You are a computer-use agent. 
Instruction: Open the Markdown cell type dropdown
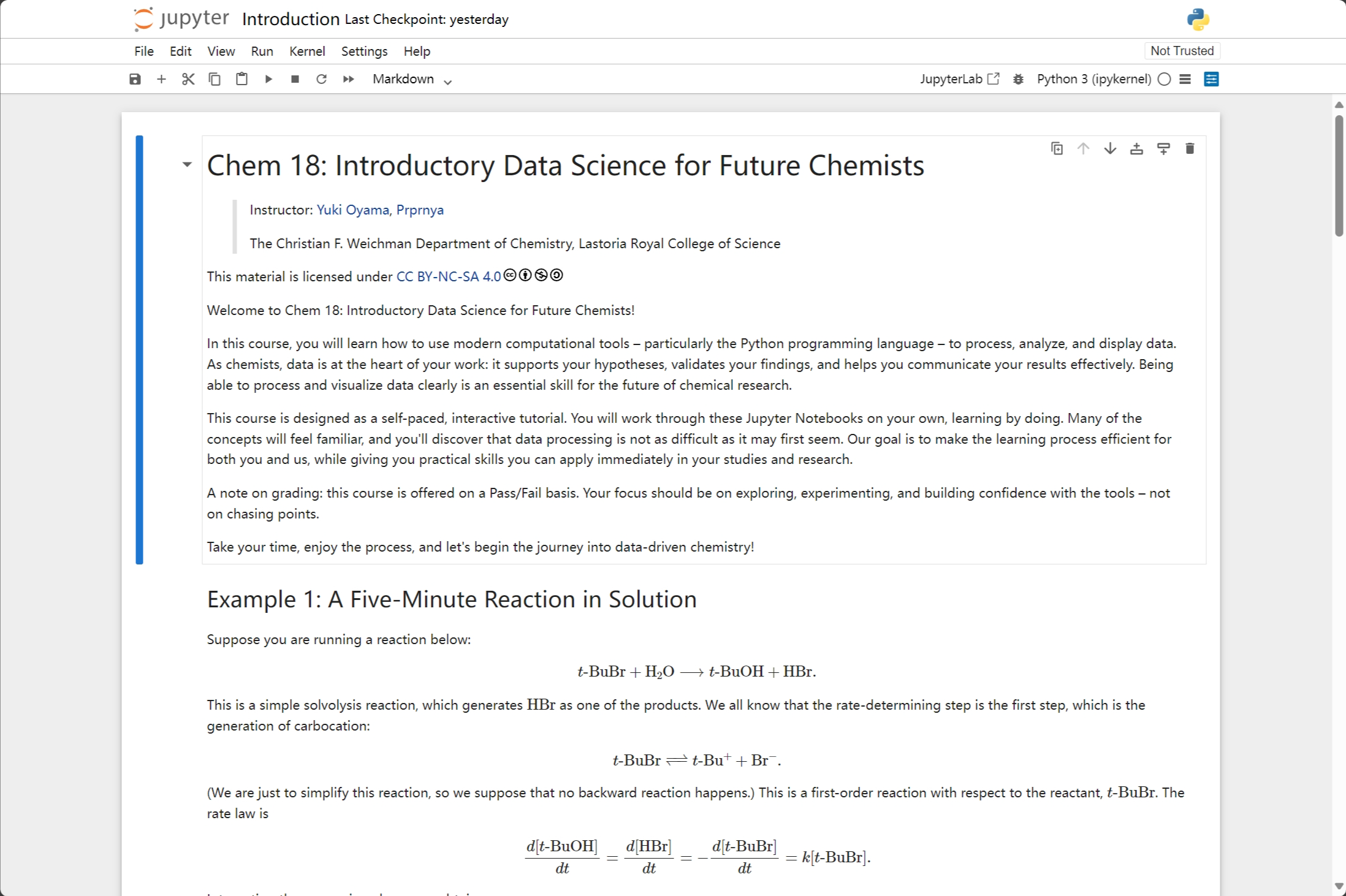411,78
